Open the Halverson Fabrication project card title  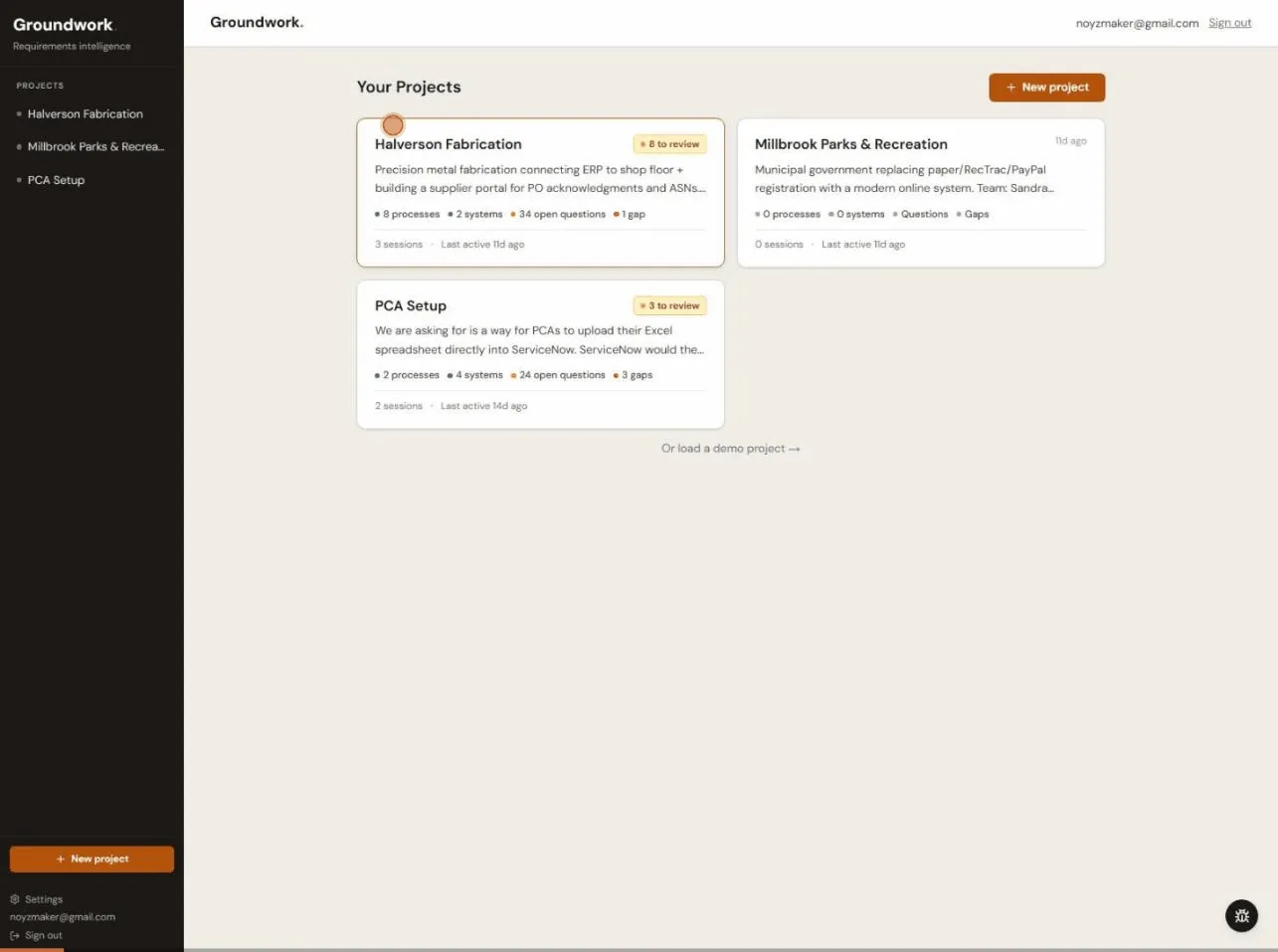[x=448, y=144]
